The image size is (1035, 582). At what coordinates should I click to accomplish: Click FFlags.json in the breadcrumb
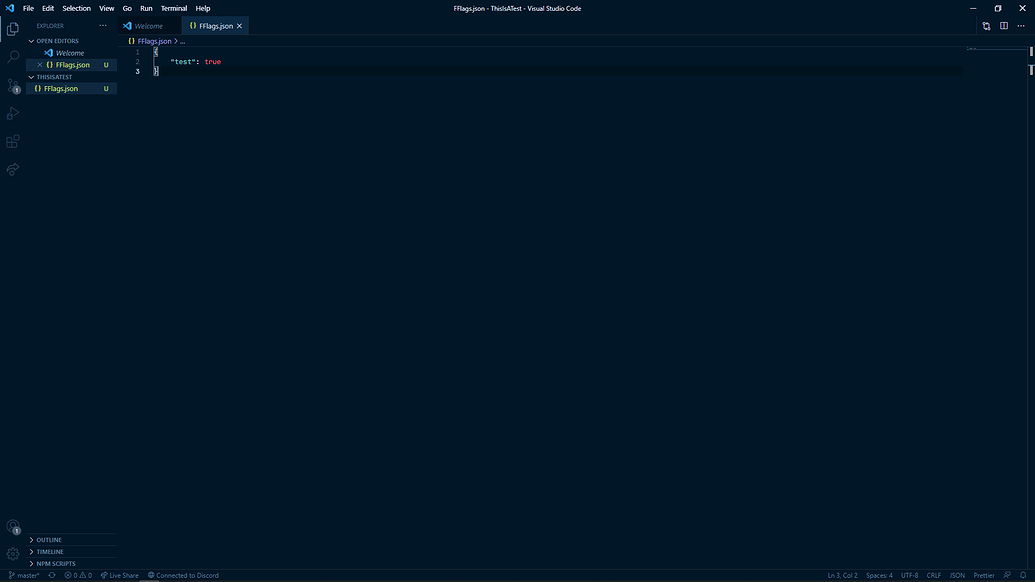pyautogui.click(x=154, y=41)
